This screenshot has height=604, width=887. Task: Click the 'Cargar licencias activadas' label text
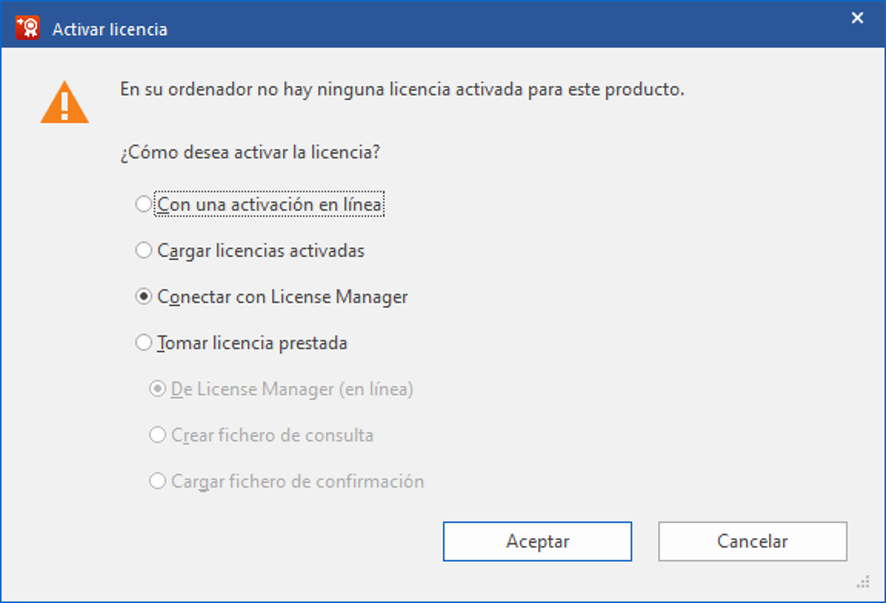click(260, 250)
